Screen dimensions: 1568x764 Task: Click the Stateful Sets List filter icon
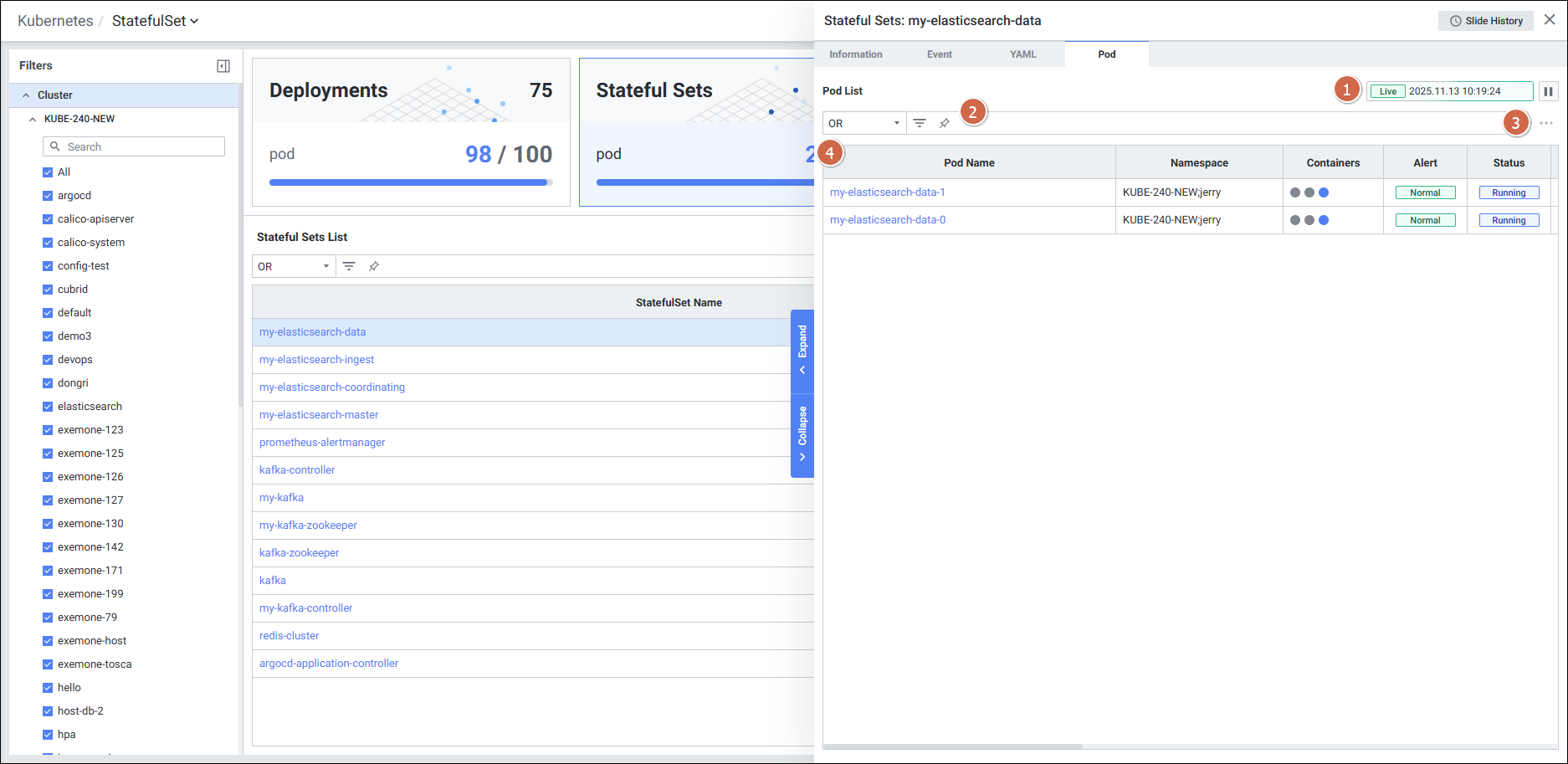[x=349, y=266]
